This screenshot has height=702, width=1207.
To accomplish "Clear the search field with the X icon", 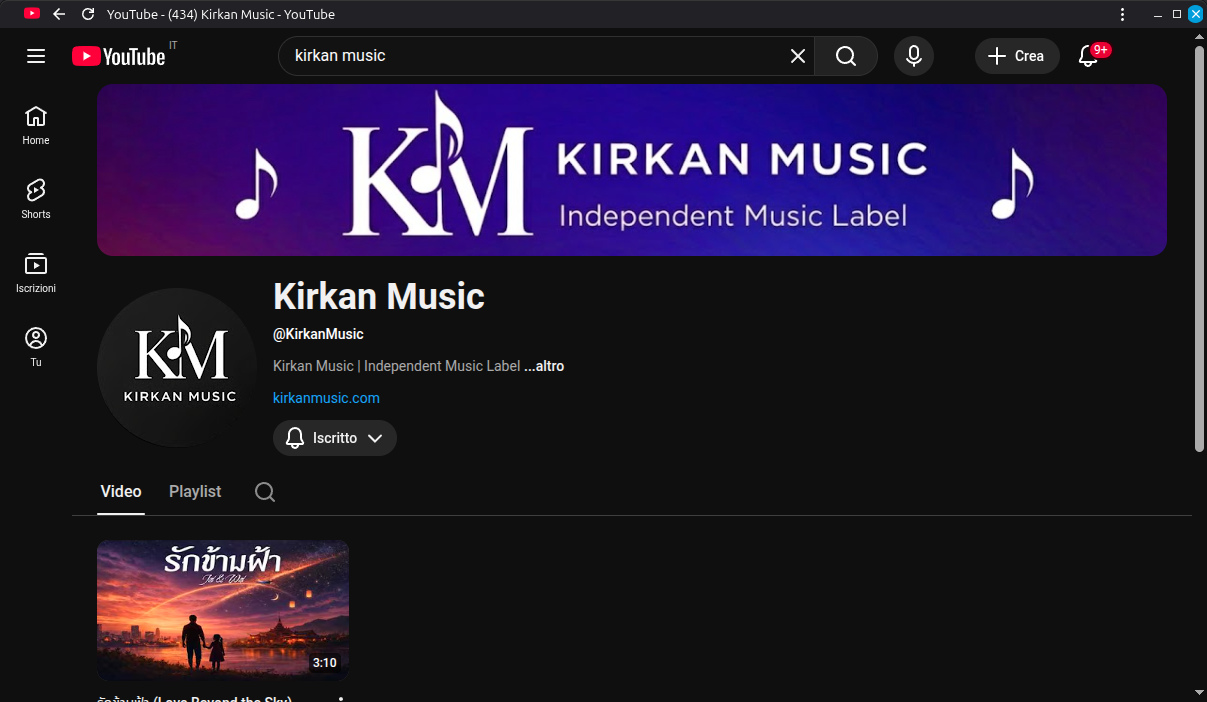I will pos(797,56).
